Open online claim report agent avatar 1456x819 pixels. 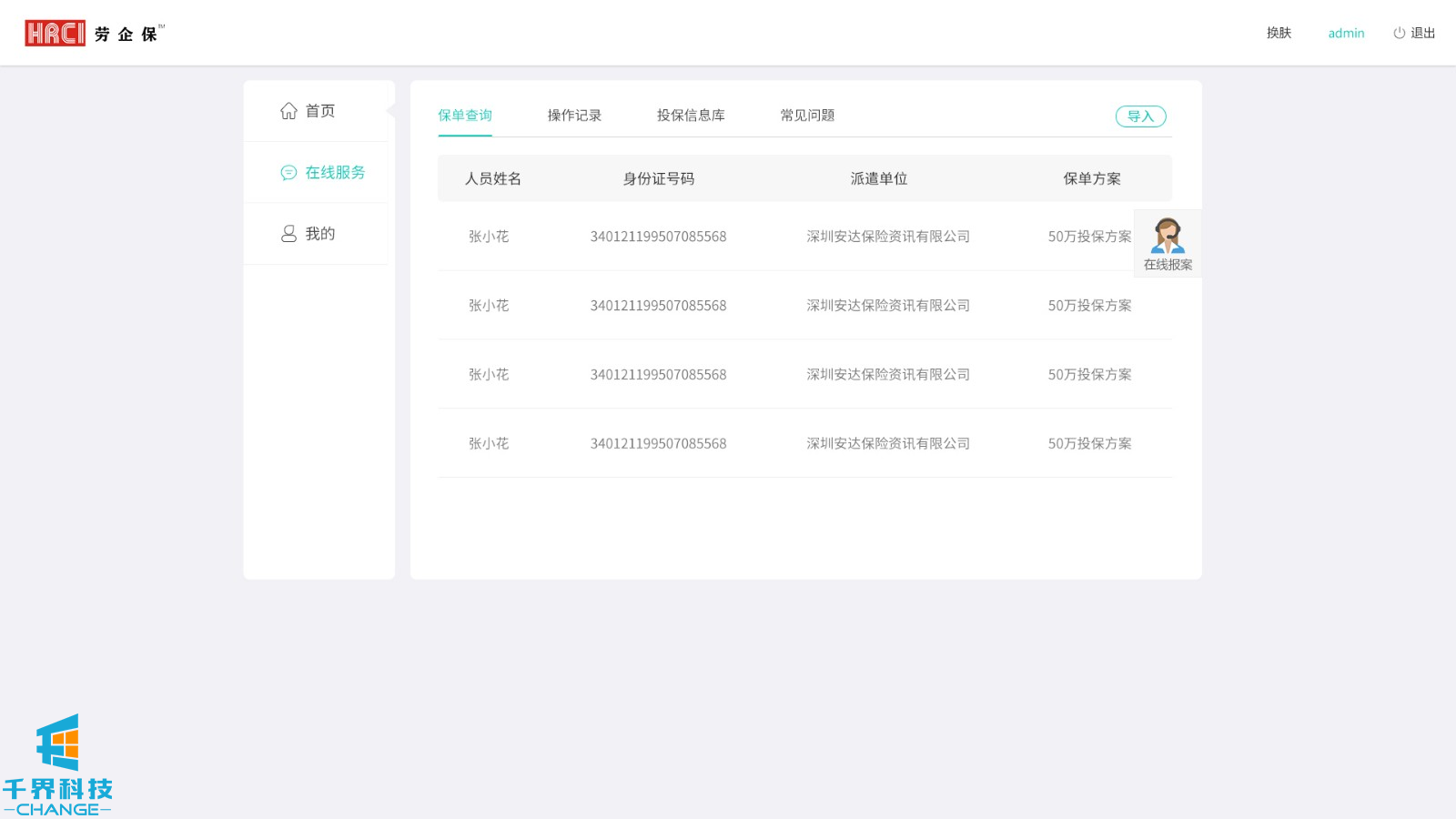click(1168, 237)
